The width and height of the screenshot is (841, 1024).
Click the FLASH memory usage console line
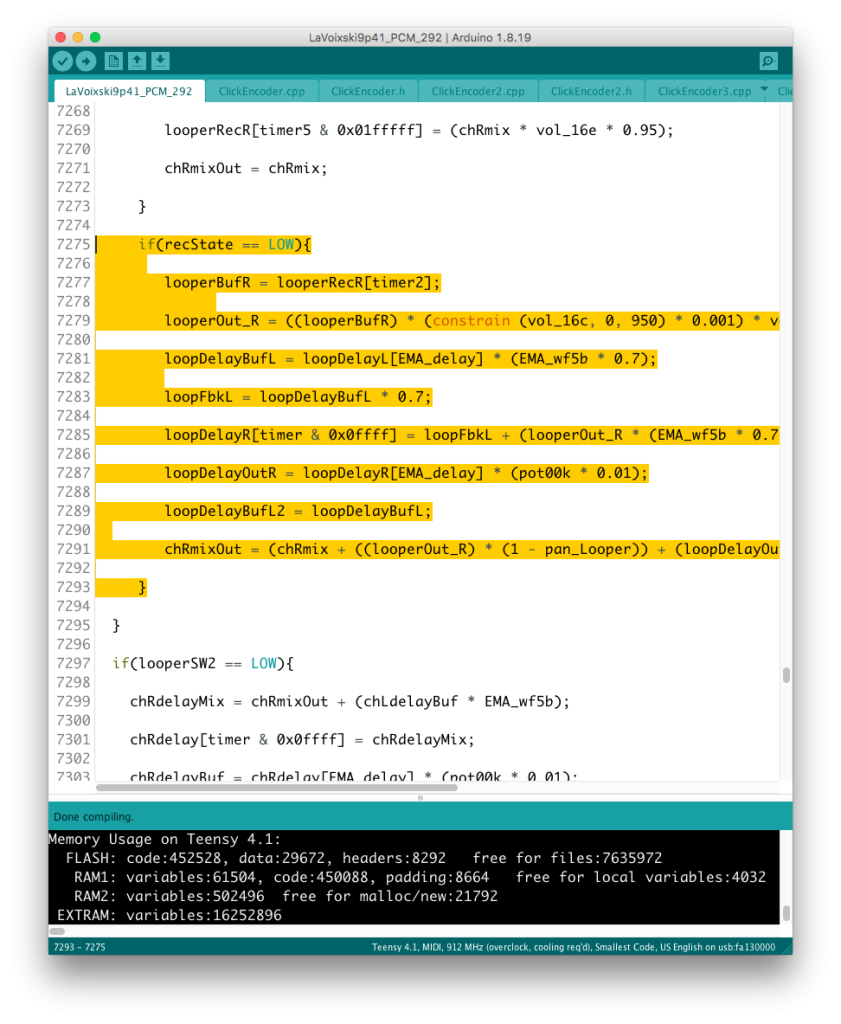pos(363,858)
